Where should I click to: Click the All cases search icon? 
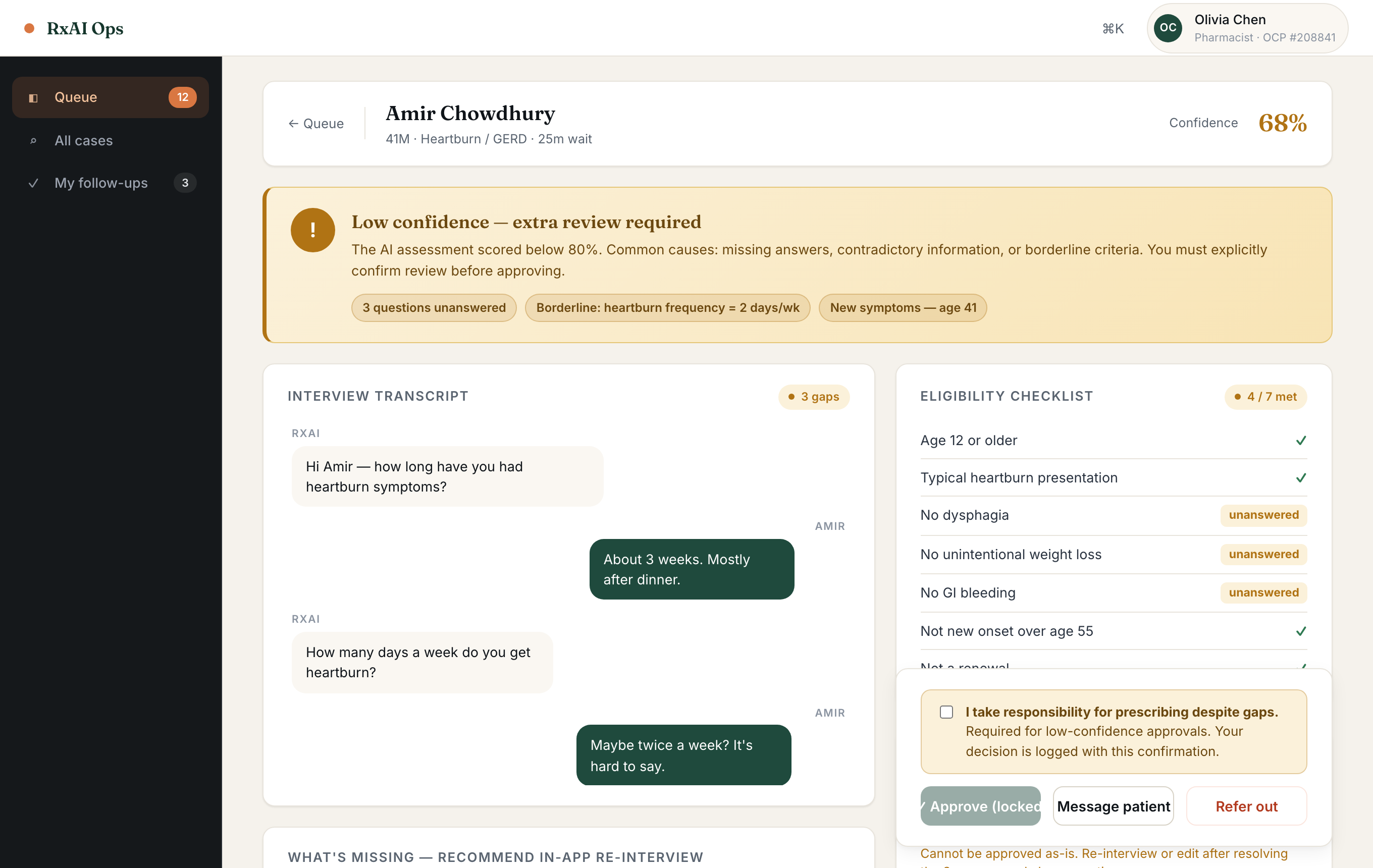click(x=33, y=141)
